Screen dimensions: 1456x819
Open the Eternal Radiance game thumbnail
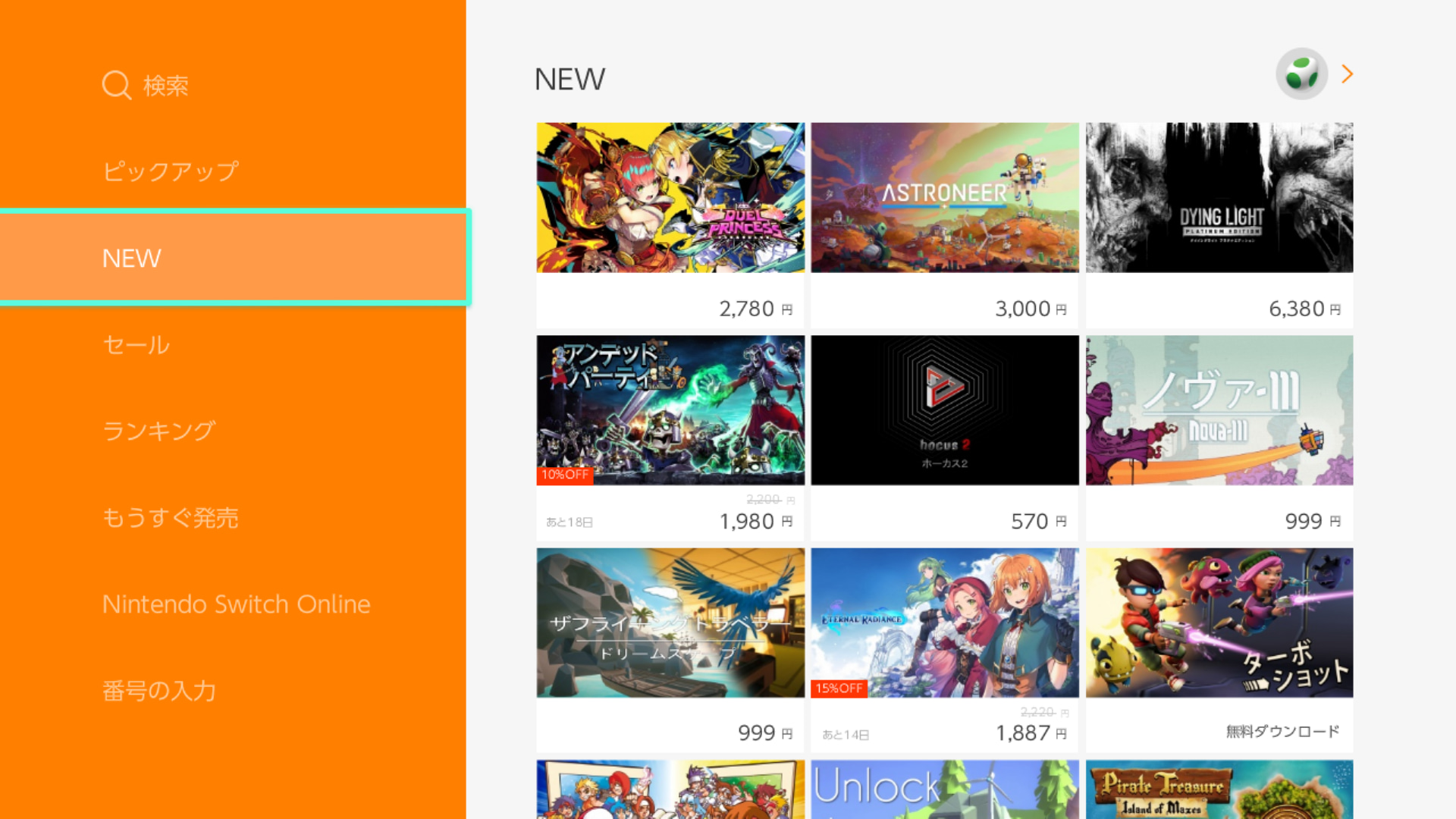coord(945,623)
